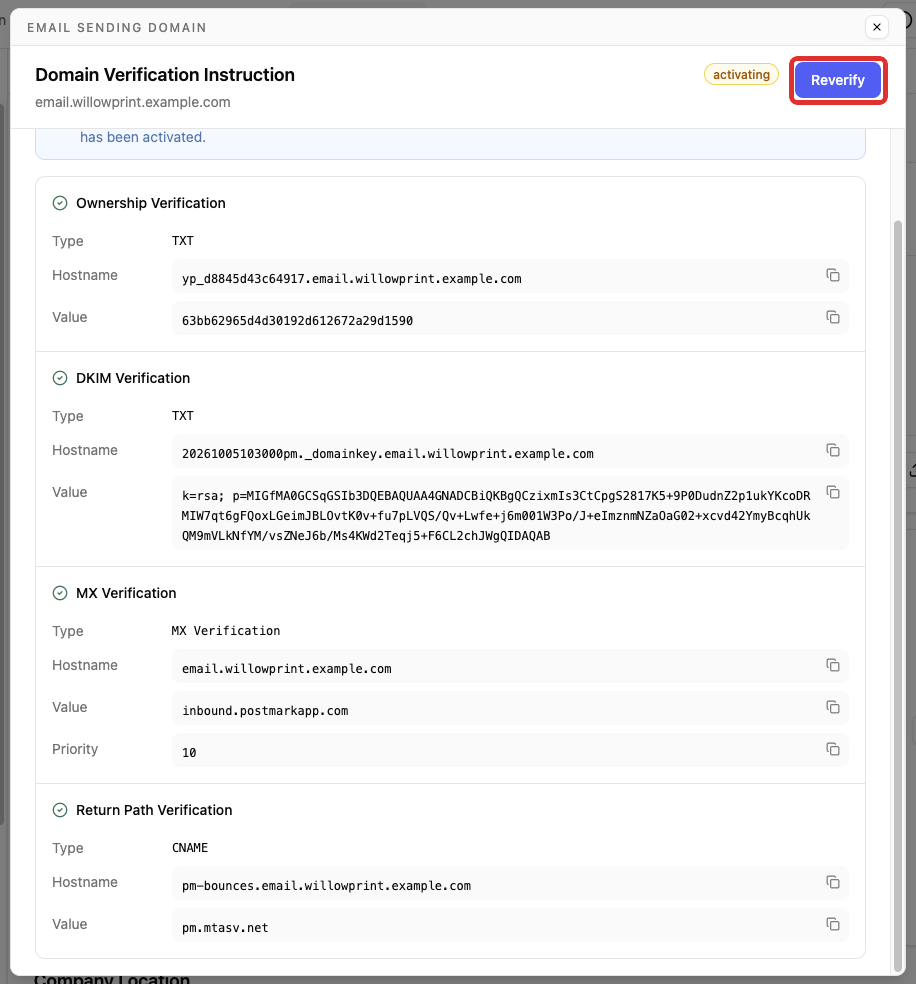
Task: Copy the inbound.postmarkapp.com MX value
Action: point(833,707)
